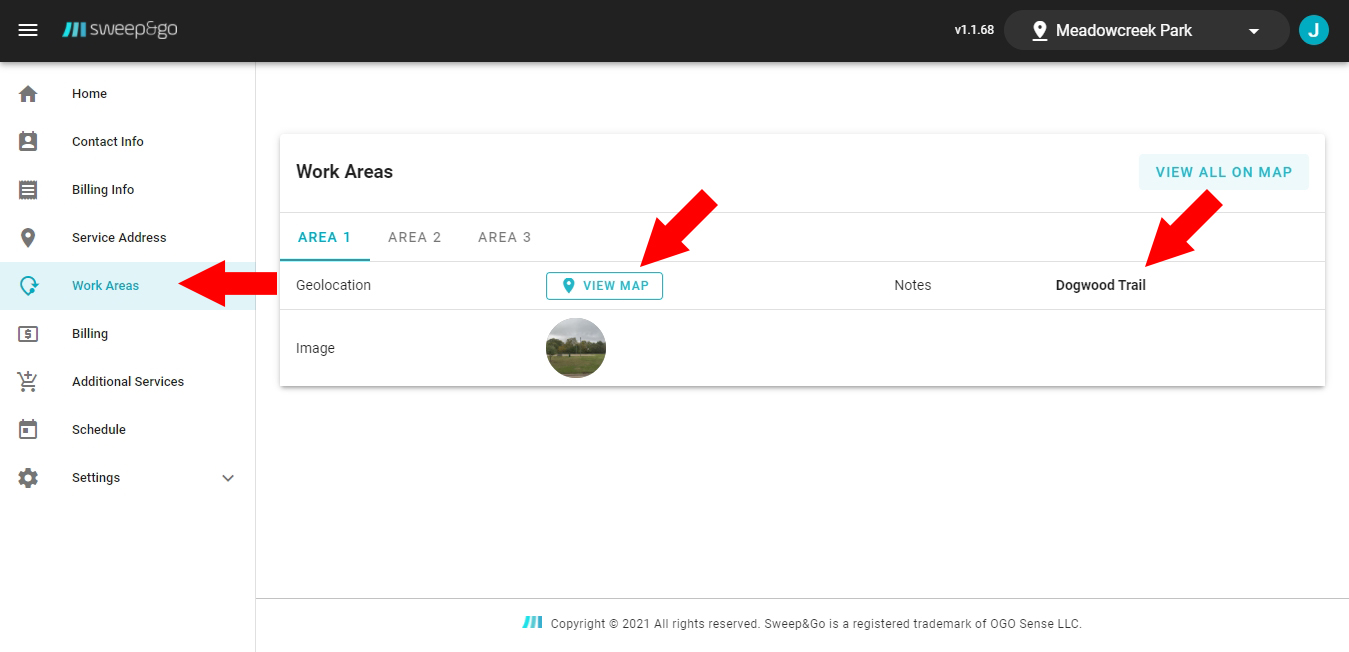The height and width of the screenshot is (652, 1349).
Task: Open Meadowcreek Park location dropdown
Action: tap(1145, 31)
